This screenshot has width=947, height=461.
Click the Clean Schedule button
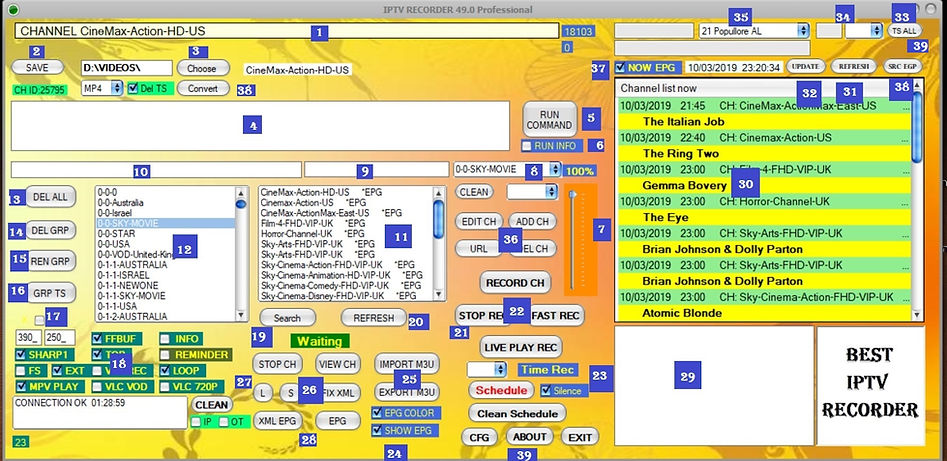tap(518, 414)
